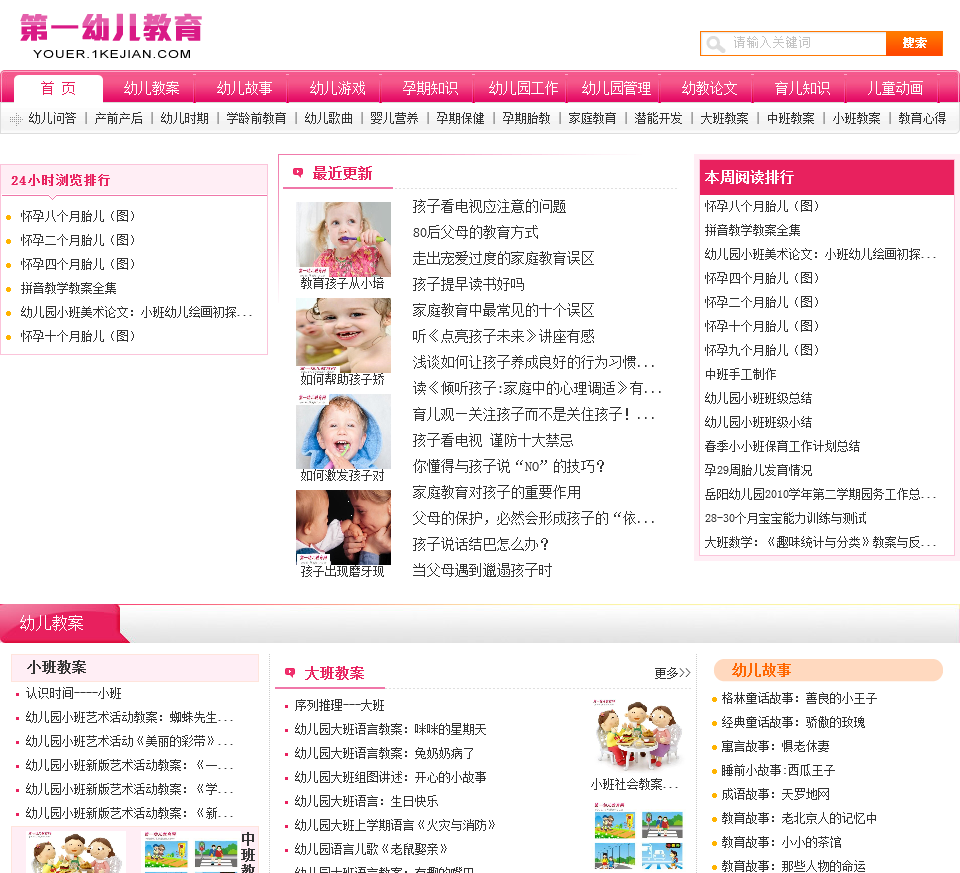The width and height of the screenshot is (960, 873).
Task: Open 幼儿园大班语言：生日快乐
Action: pos(366,801)
